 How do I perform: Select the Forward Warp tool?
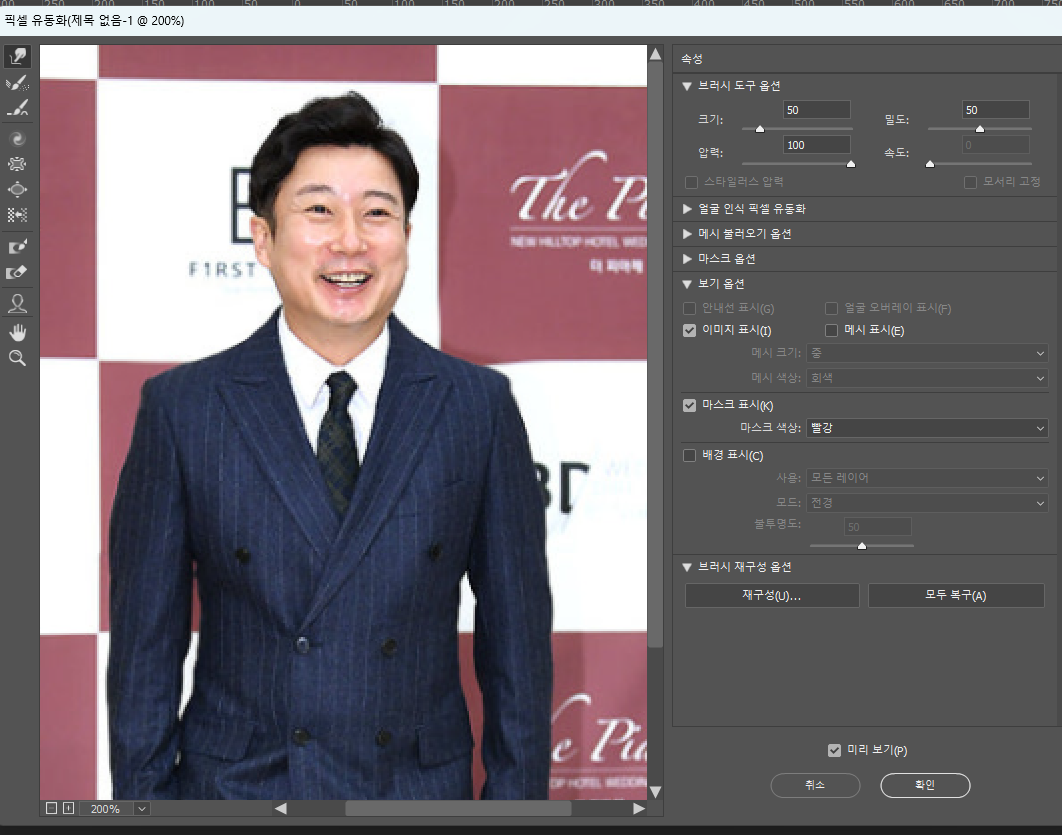coord(17,57)
